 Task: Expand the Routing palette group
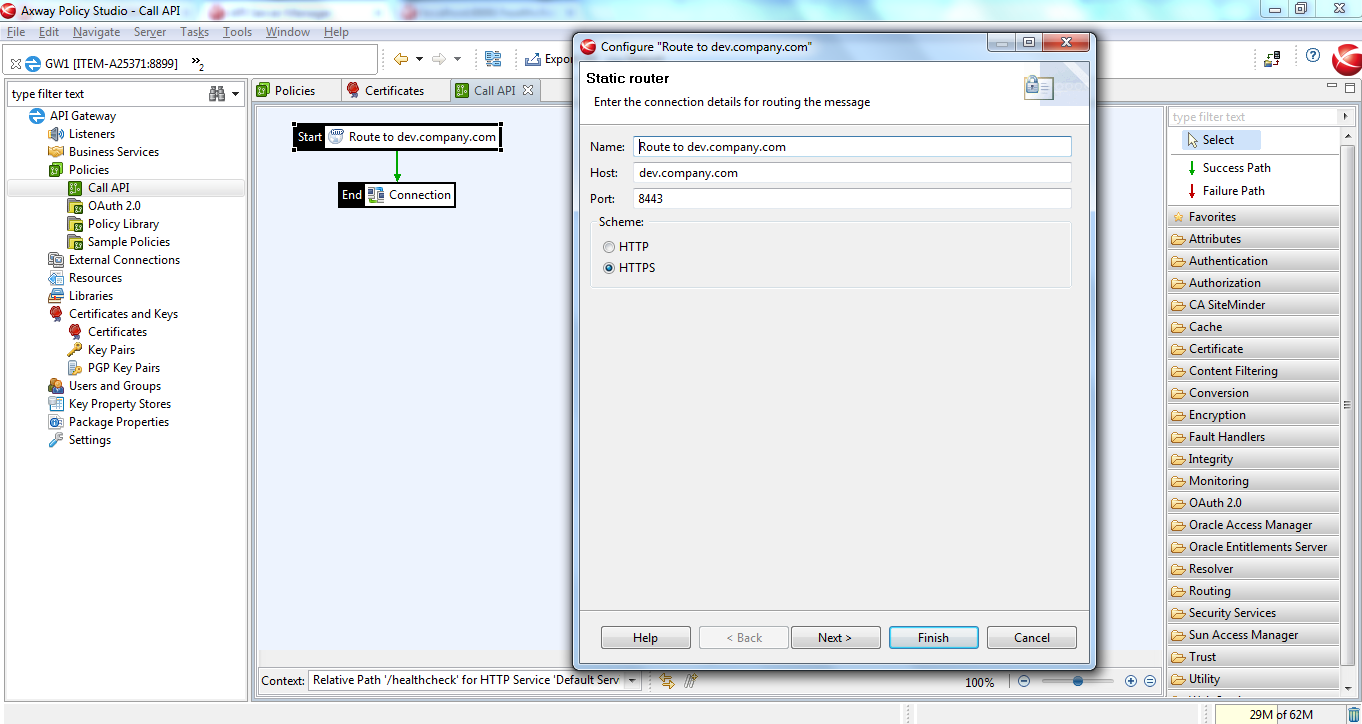point(1253,591)
